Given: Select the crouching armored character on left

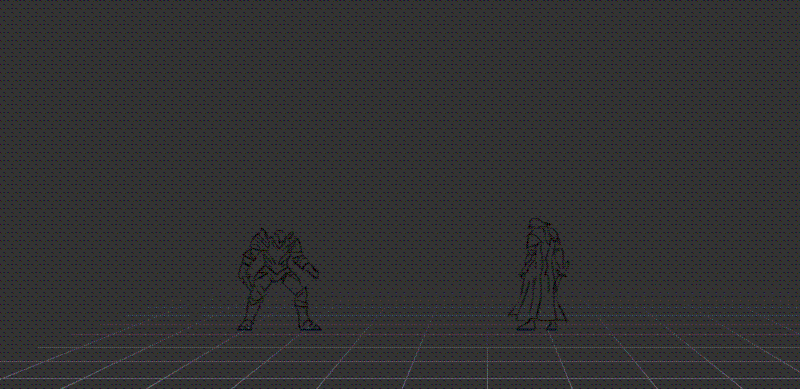Looking at the screenshot, I should point(279,280).
